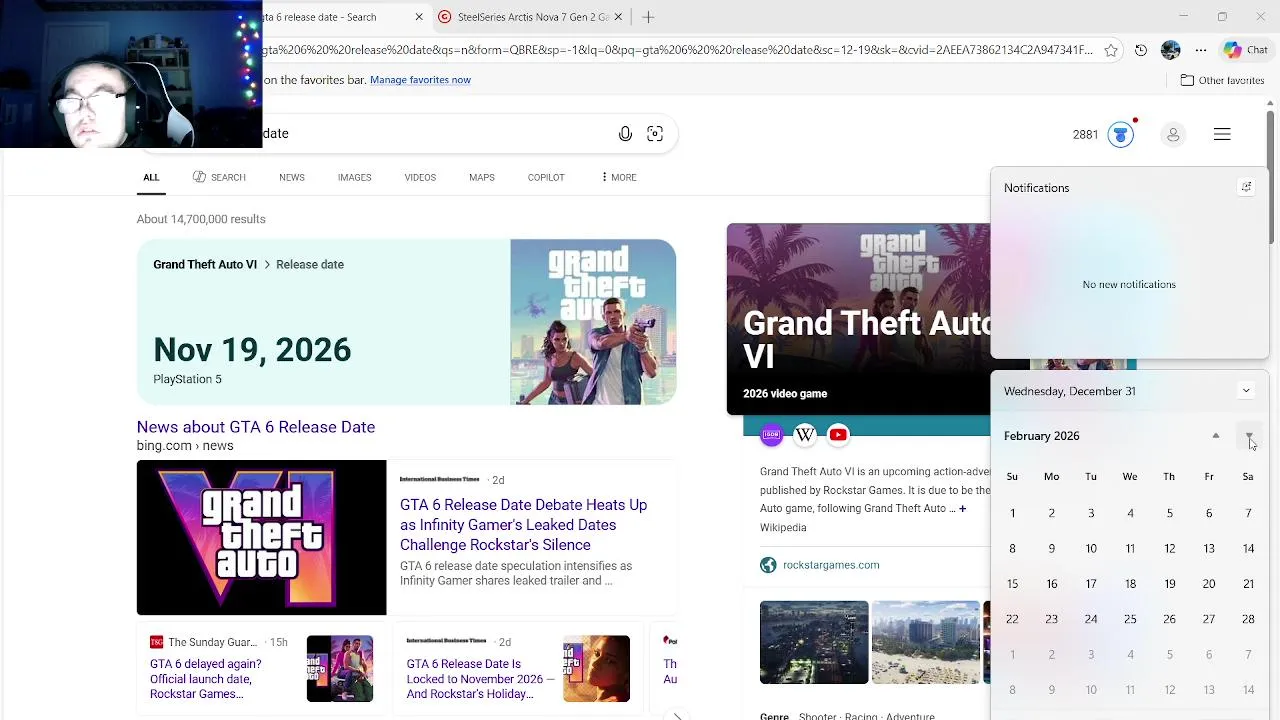Click the Wikipedia icon in knowledge panel
The image size is (1280, 720).
(805, 434)
